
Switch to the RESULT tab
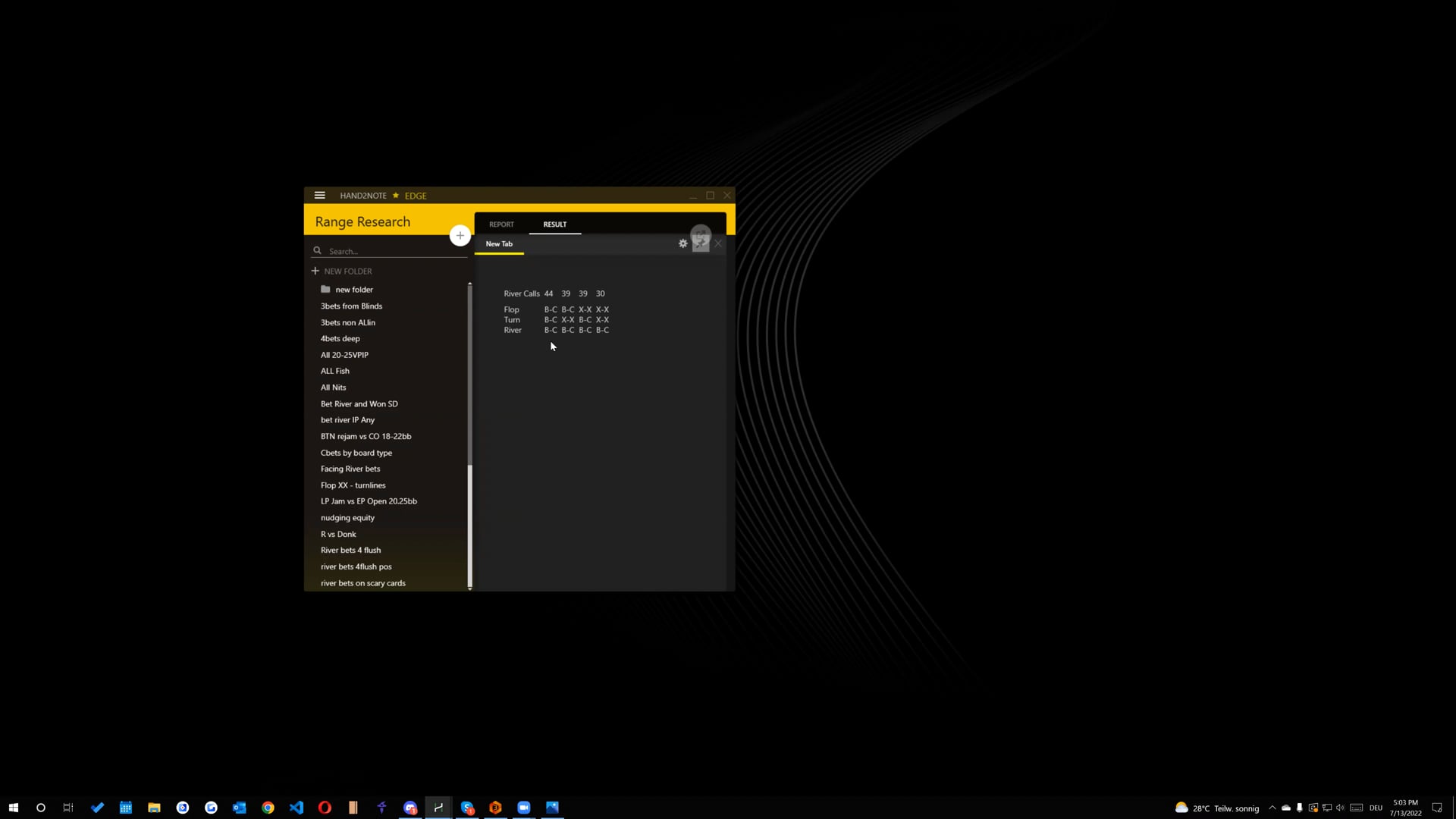(x=554, y=224)
